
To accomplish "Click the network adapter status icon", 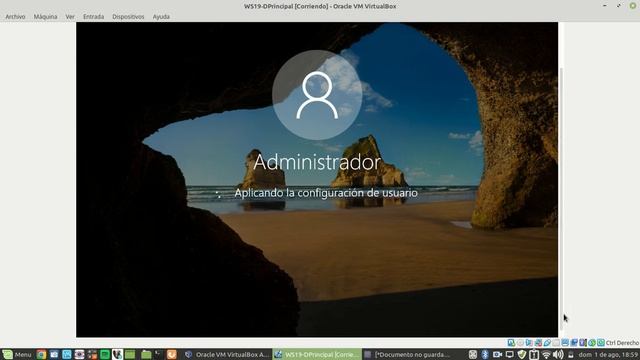I will pos(538,342).
